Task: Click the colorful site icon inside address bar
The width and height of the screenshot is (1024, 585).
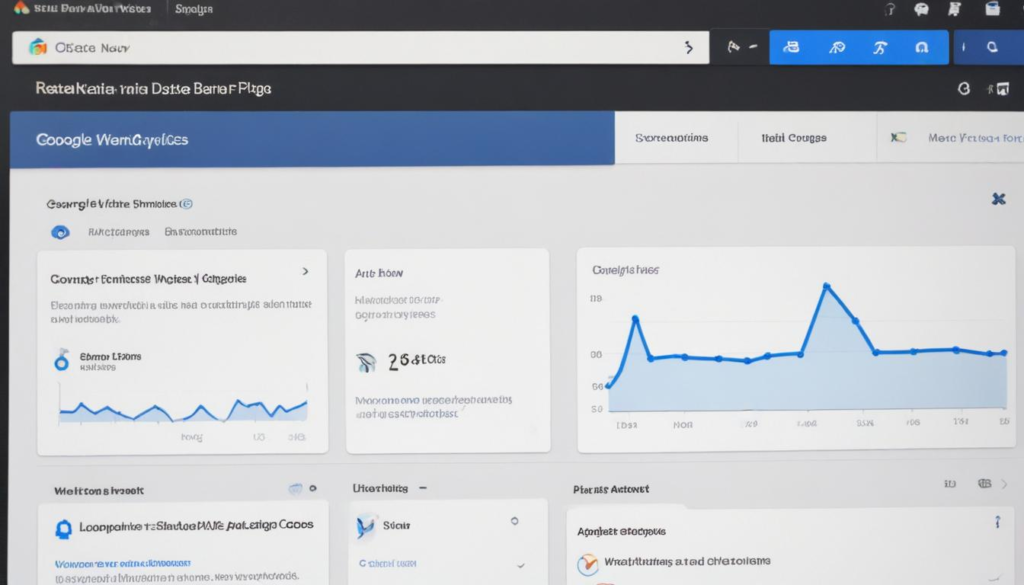Action: (x=38, y=47)
